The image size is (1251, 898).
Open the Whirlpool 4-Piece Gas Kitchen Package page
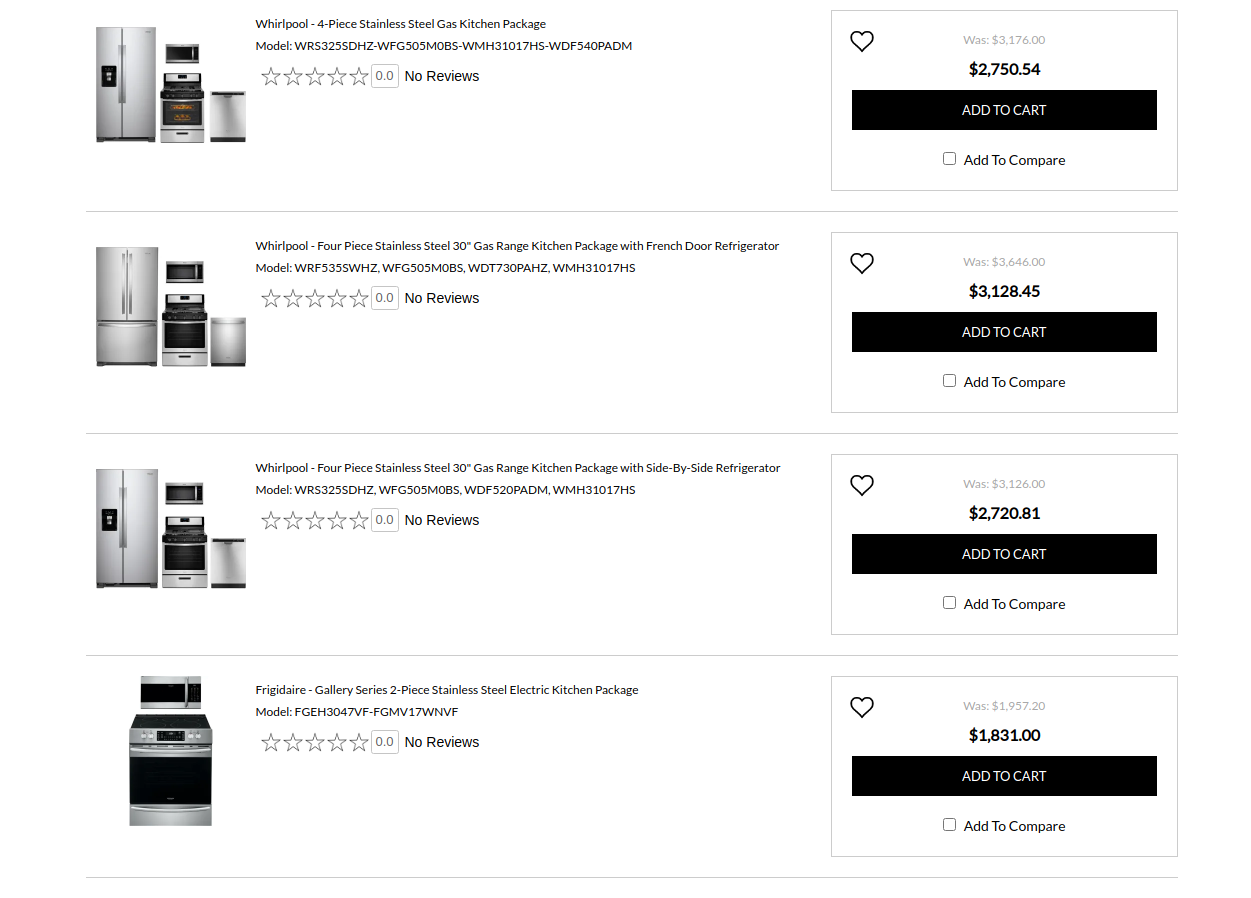coord(400,23)
